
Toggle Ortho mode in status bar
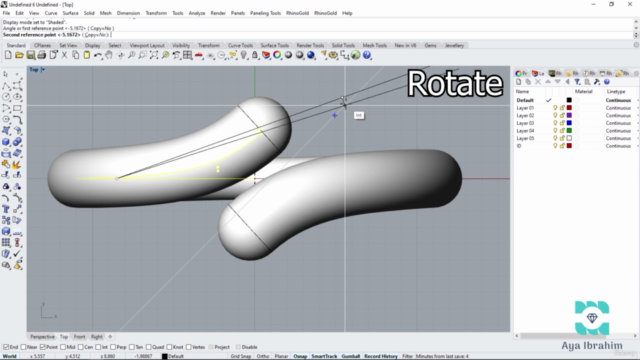263,356
